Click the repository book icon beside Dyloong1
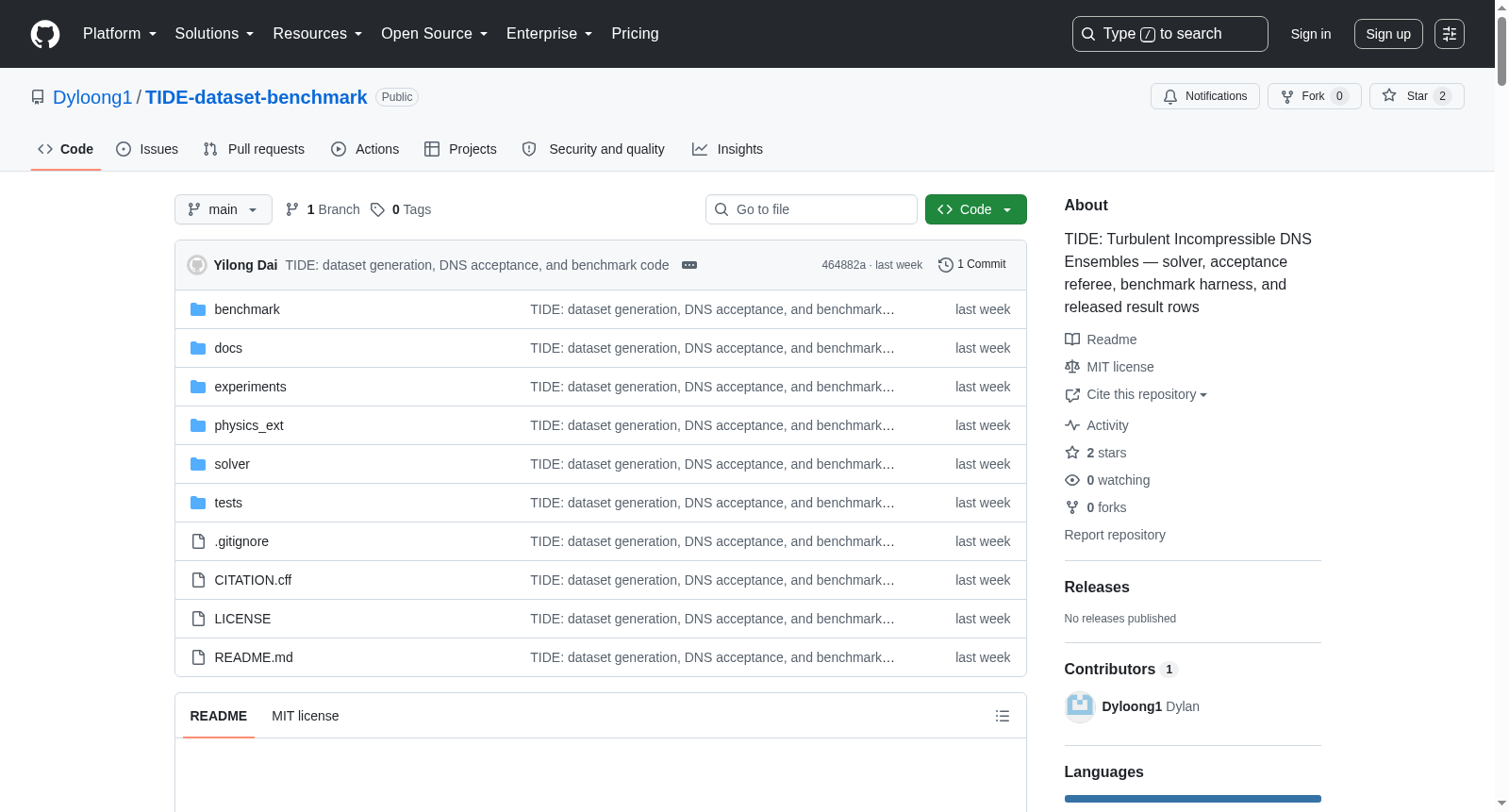 point(38,97)
